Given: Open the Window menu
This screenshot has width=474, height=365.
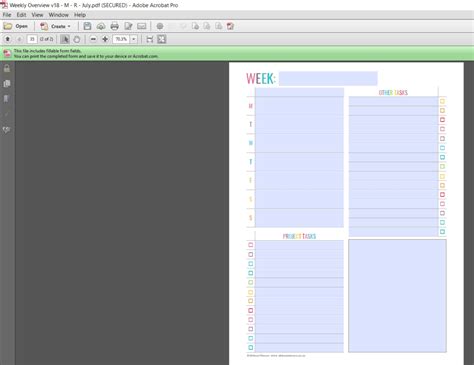Looking at the screenshot, I should pyautogui.click(x=59, y=15).
